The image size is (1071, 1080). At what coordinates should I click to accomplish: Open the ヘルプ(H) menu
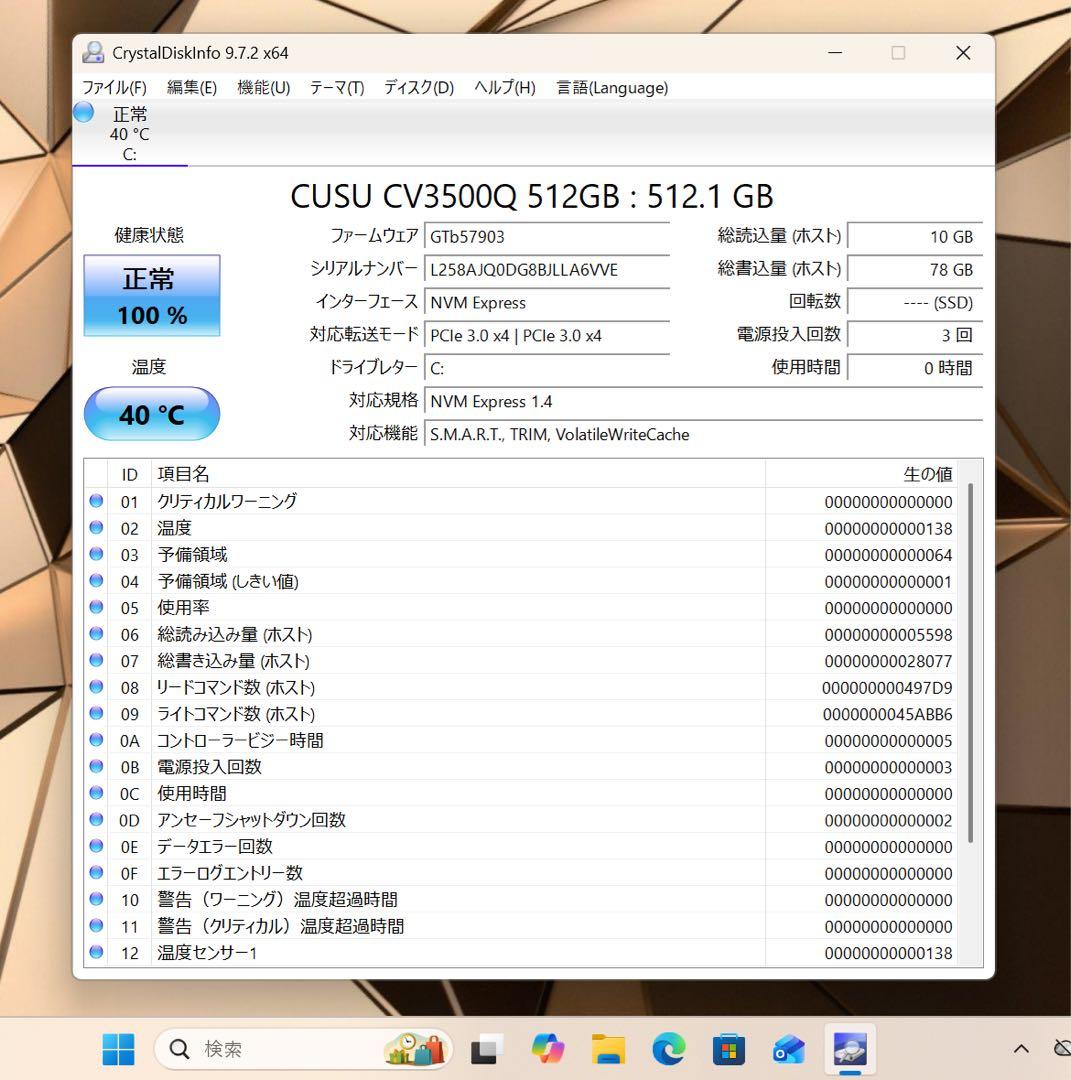[x=503, y=87]
